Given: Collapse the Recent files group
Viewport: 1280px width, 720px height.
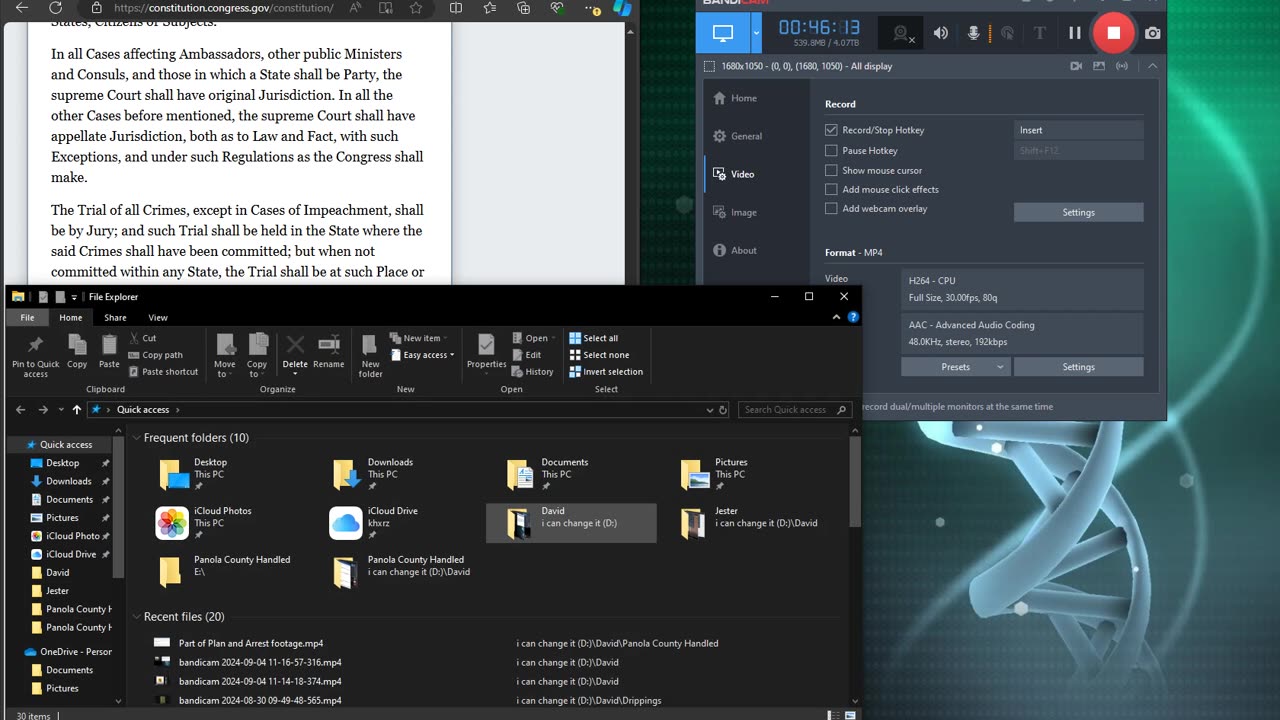Looking at the screenshot, I should point(136,617).
